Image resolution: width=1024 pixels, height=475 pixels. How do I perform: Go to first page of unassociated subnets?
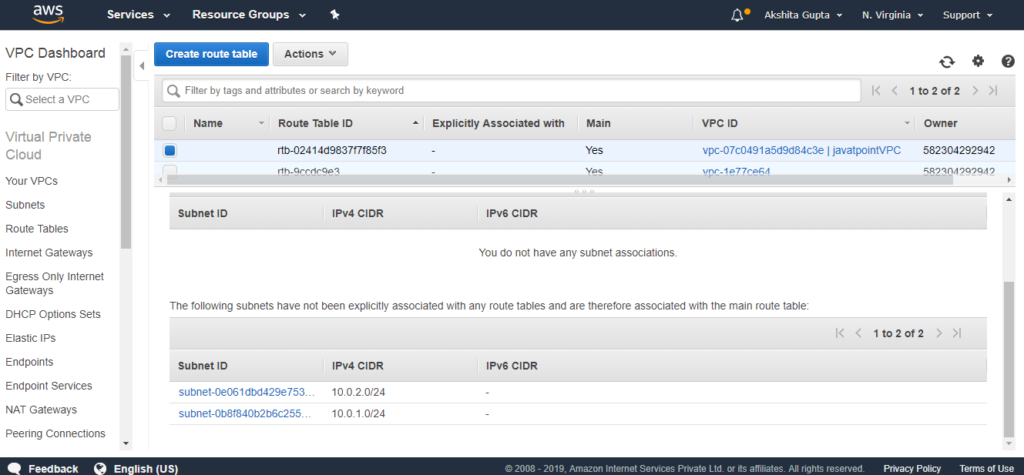tap(840, 333)
